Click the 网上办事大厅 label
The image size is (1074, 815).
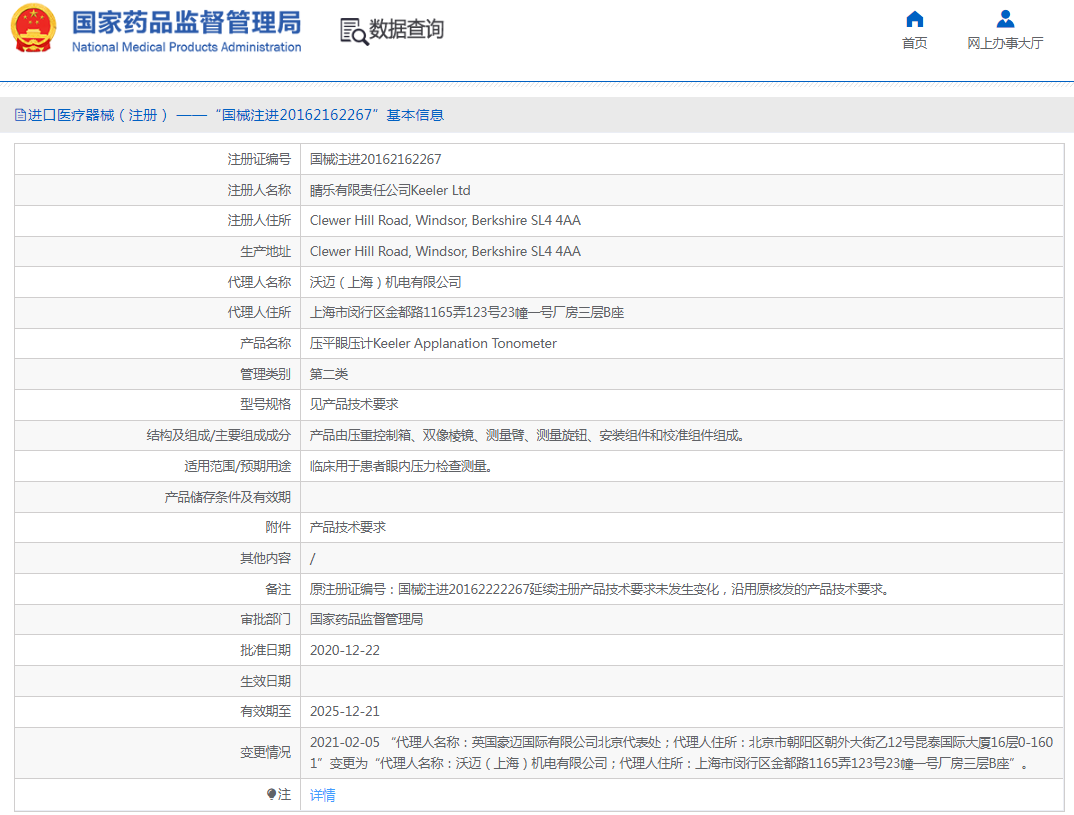click(1006, 43)
